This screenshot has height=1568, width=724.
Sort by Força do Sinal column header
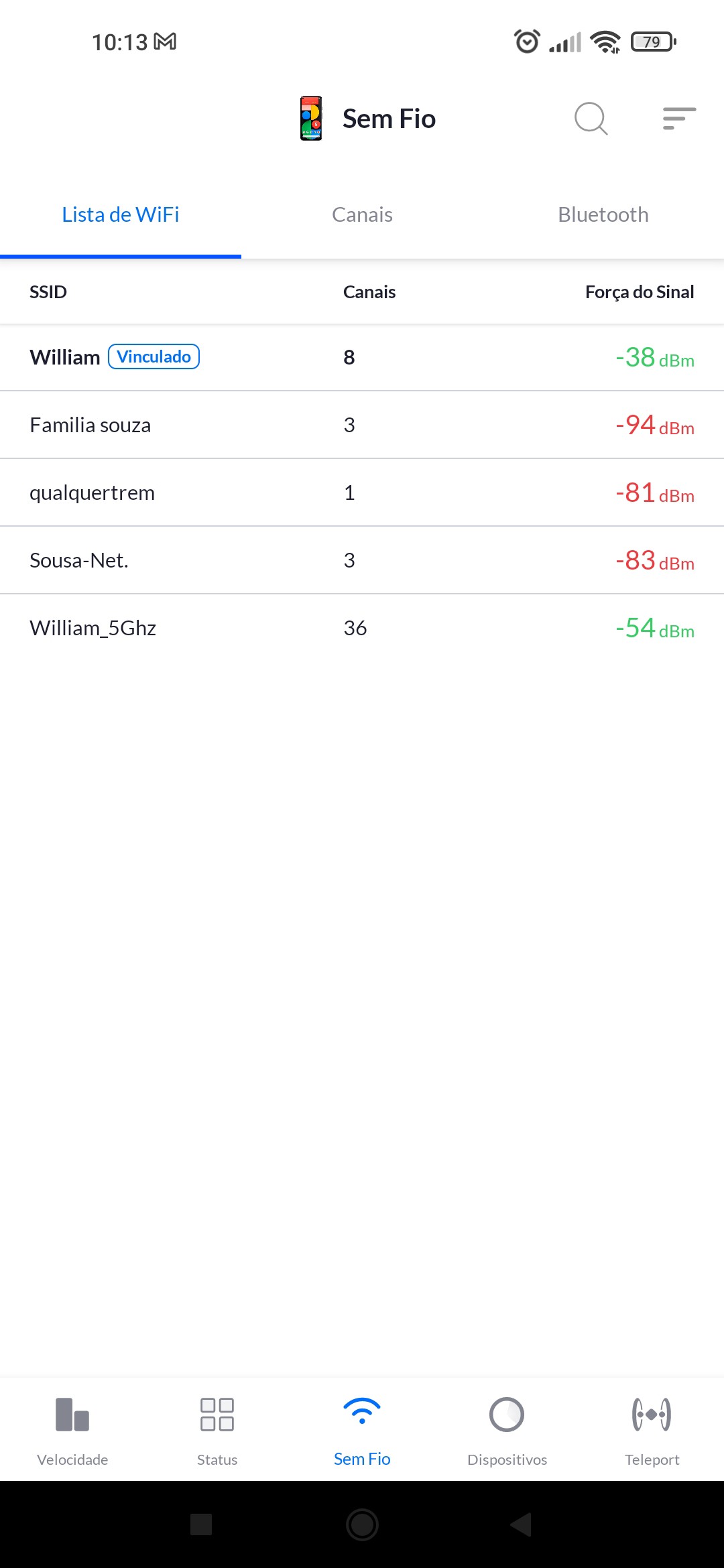point(639,292)
